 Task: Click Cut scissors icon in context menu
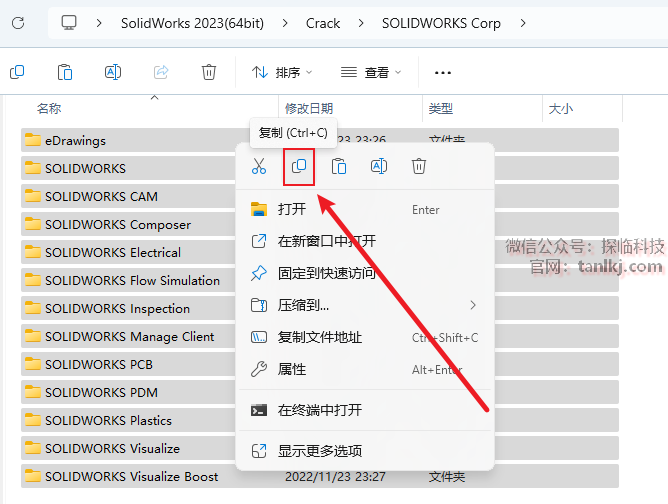point(259,166)
